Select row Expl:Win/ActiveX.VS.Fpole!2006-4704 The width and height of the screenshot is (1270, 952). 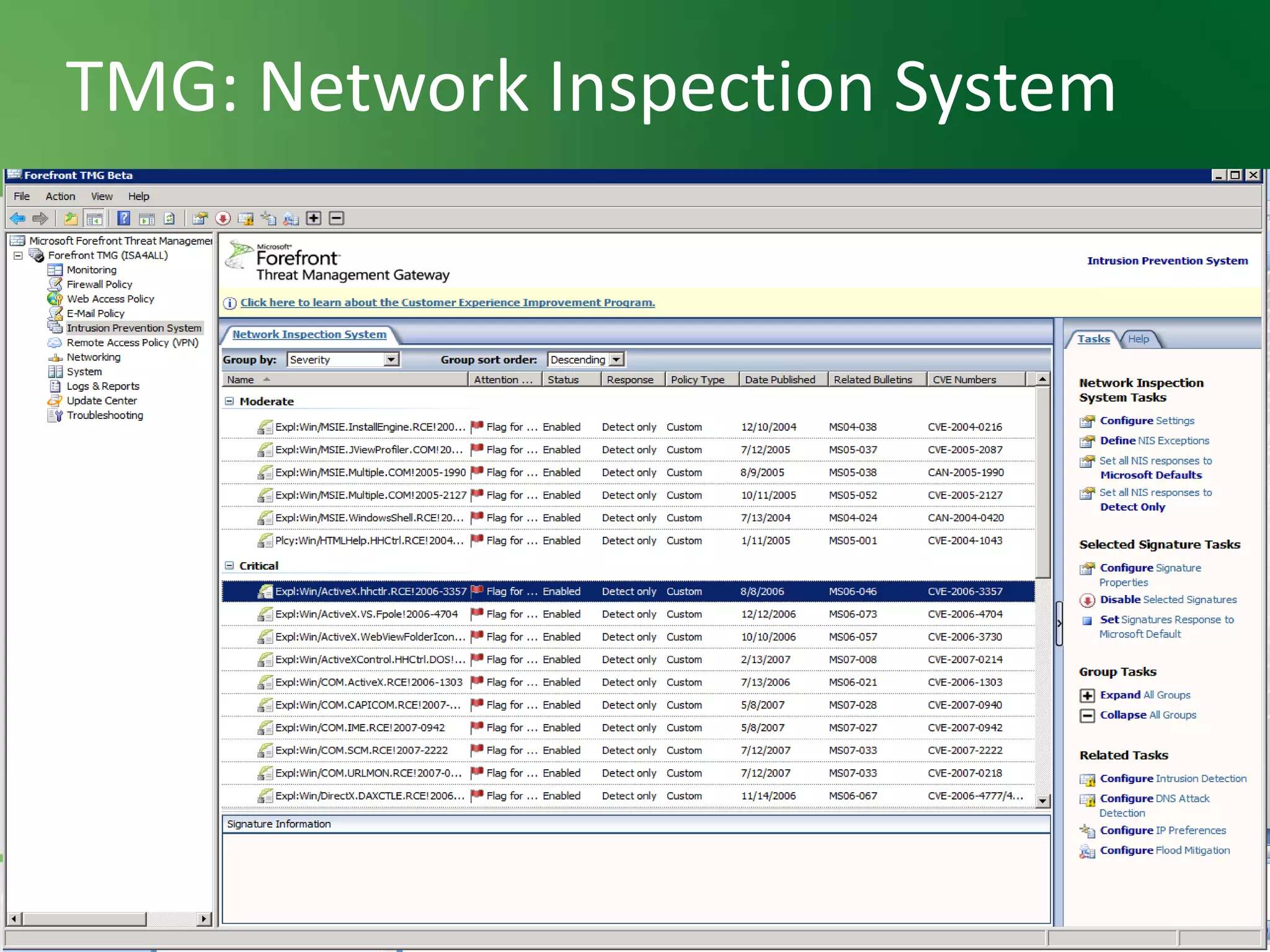pyautogui.click(x=628, y=614)
